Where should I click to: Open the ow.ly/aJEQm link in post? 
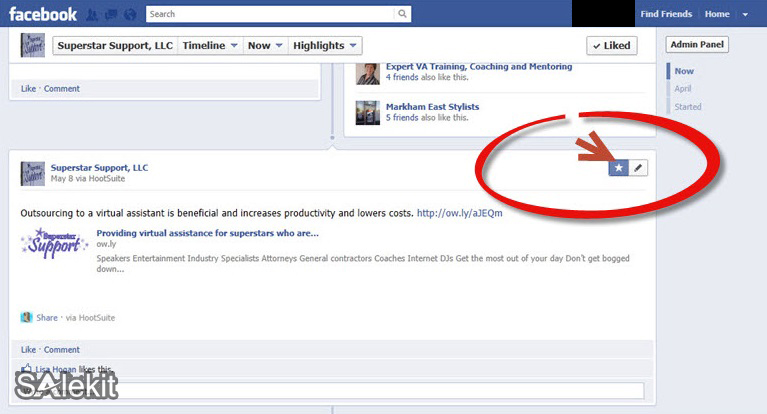[x=459, y=212]
